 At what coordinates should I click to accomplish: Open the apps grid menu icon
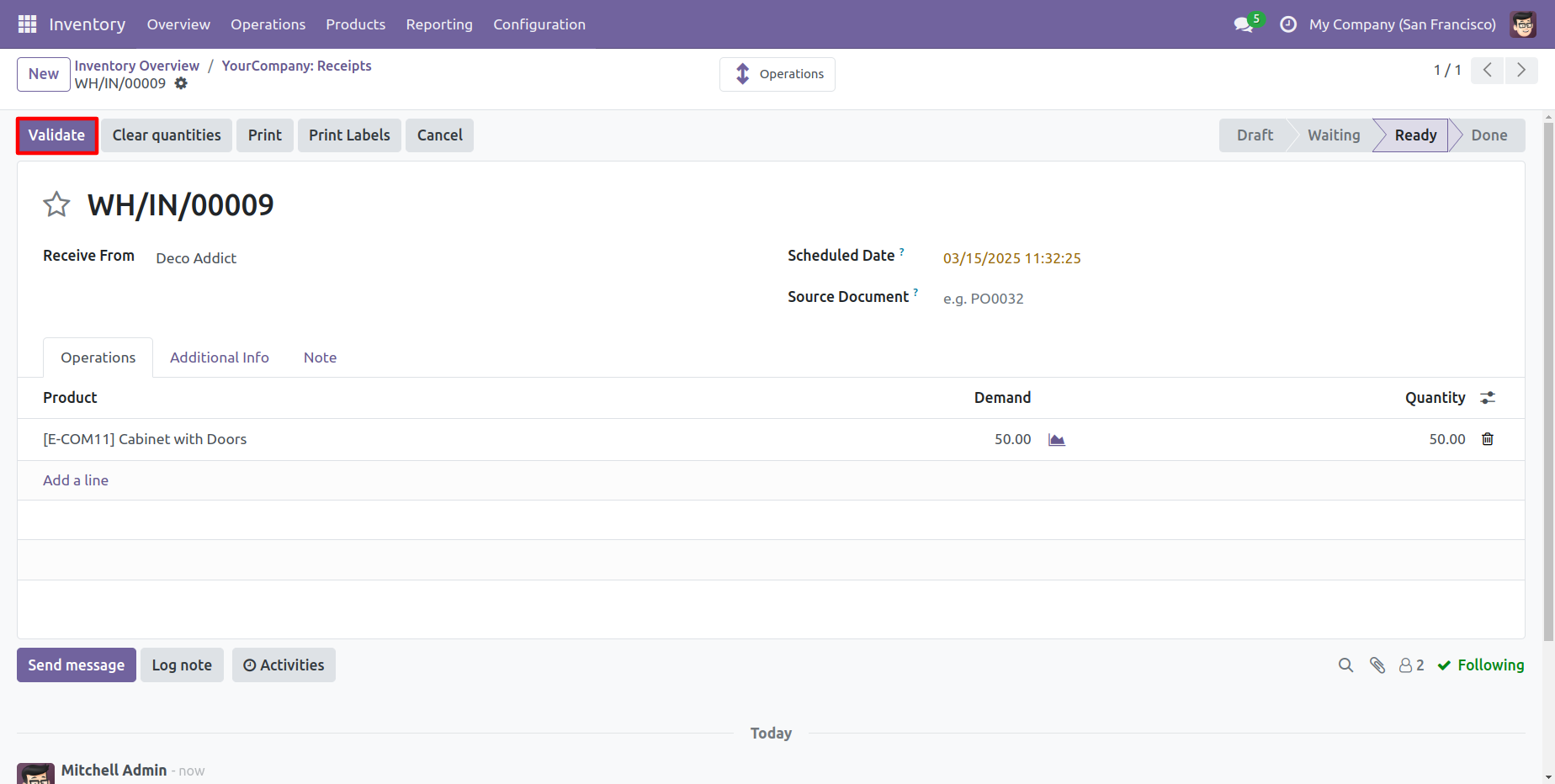coord(27,24)
